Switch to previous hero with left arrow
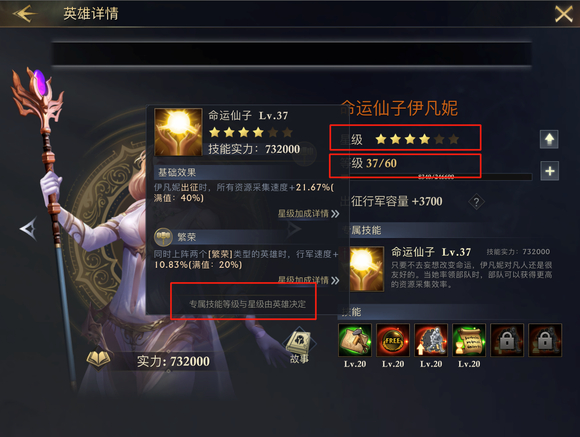 pos(29,229)
